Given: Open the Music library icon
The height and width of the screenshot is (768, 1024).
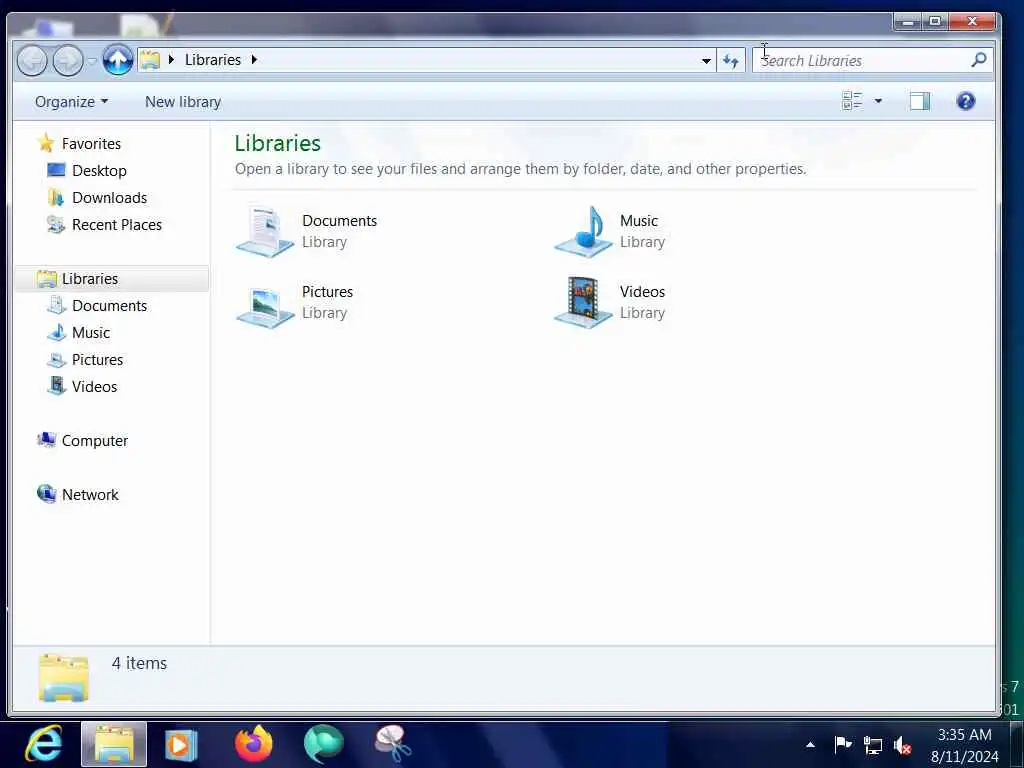Looking at the screenshot, I should pyautogui.click(x=583, y=231).
